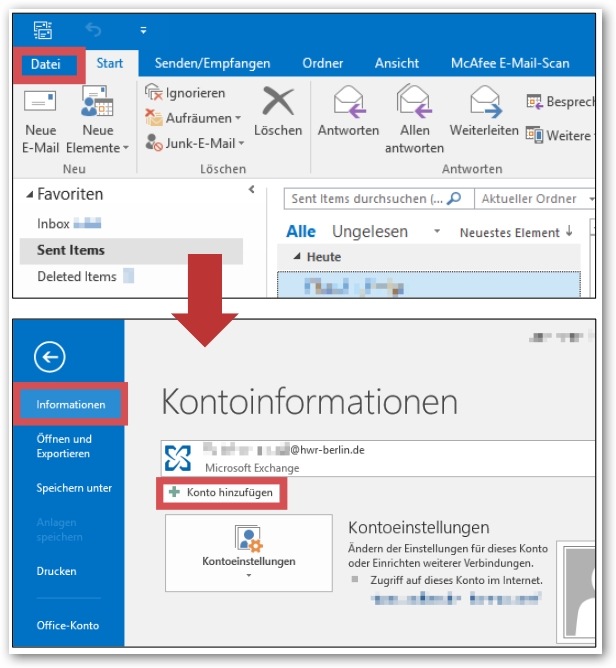Click Allen antworten icon
Screen dimensions: 616x668
tap(414, 101)
